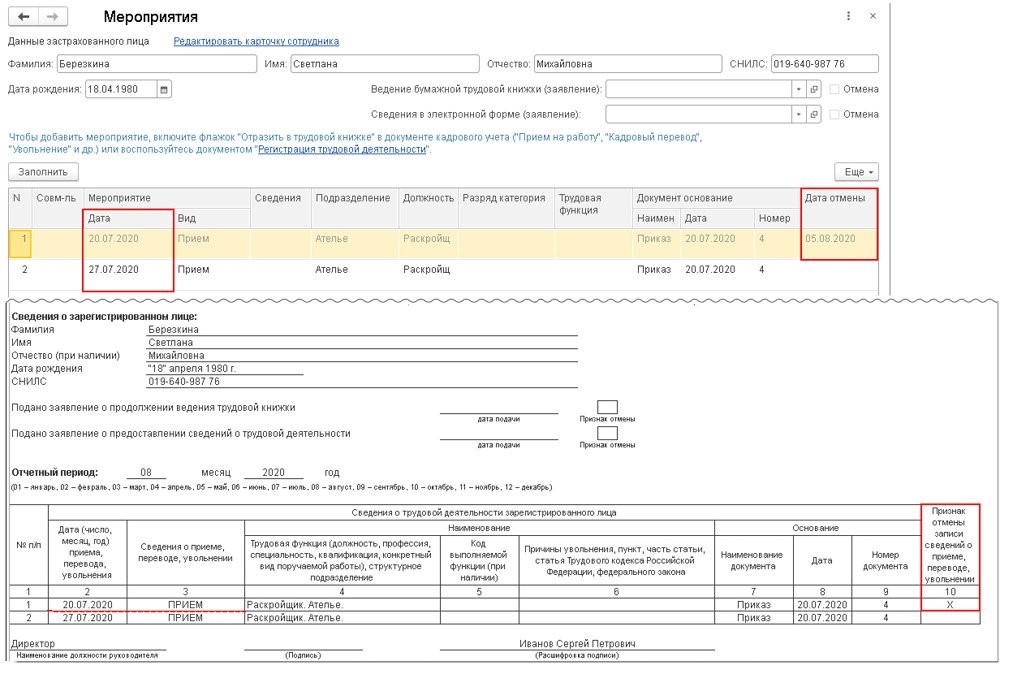Click the СНИЛС input field
Screen dimensions: 1013x673
pyautogui.click(x=824, y=64)
